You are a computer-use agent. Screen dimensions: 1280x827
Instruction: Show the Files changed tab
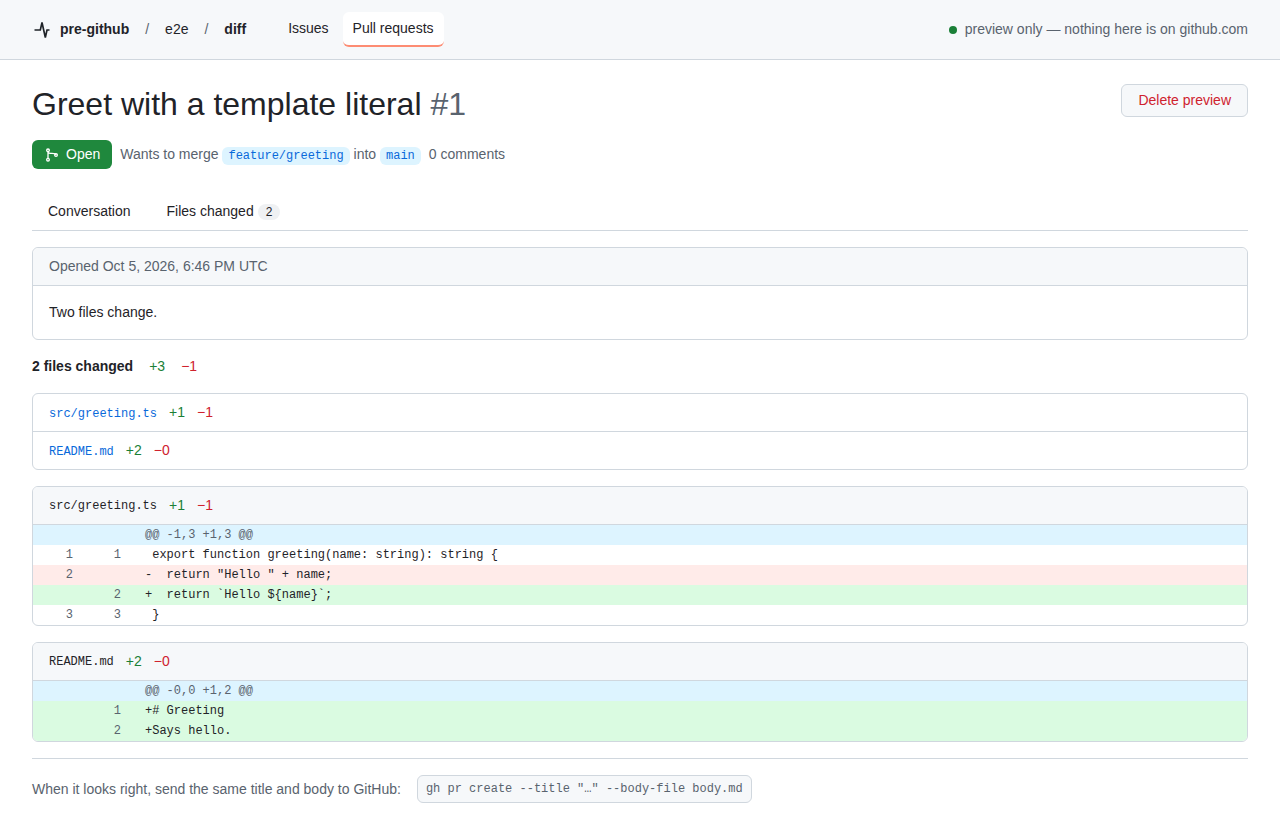[x=222, y=211]
